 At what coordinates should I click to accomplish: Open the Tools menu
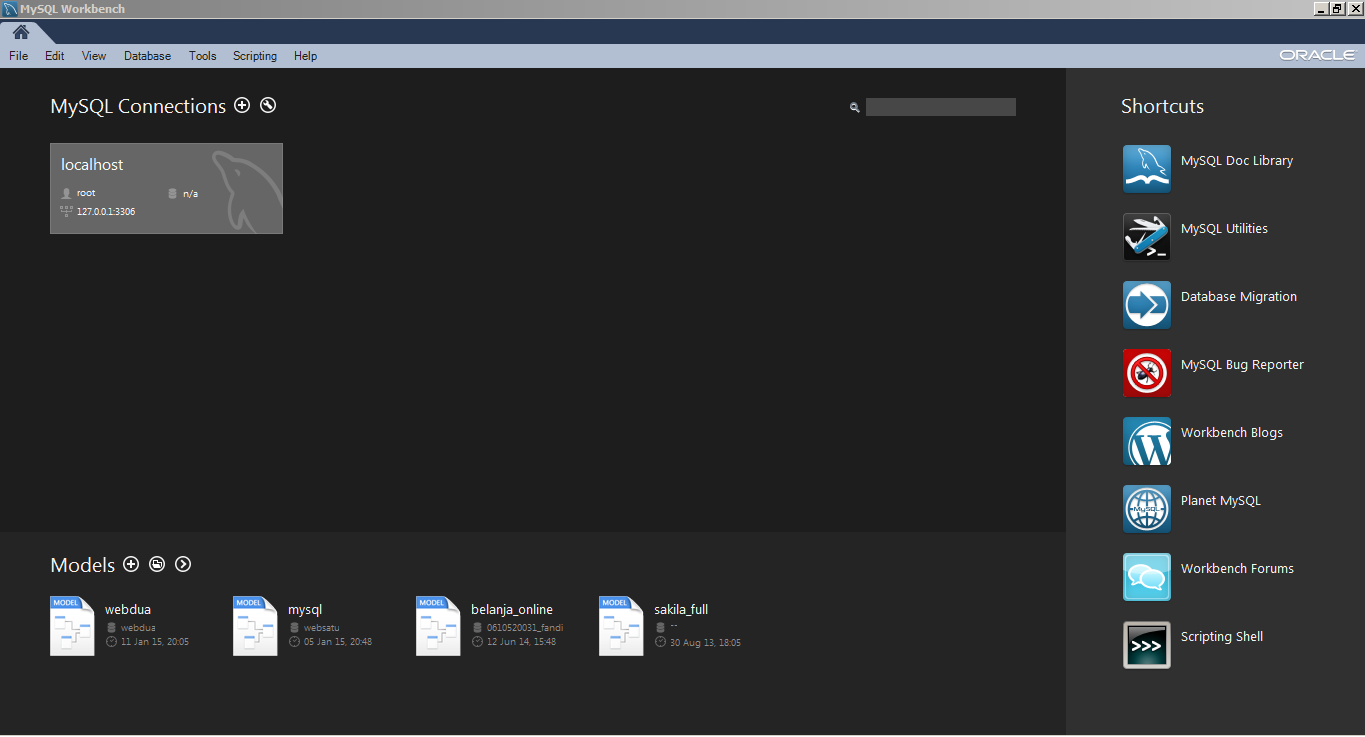pyautogui.click(x=202, y=56)
